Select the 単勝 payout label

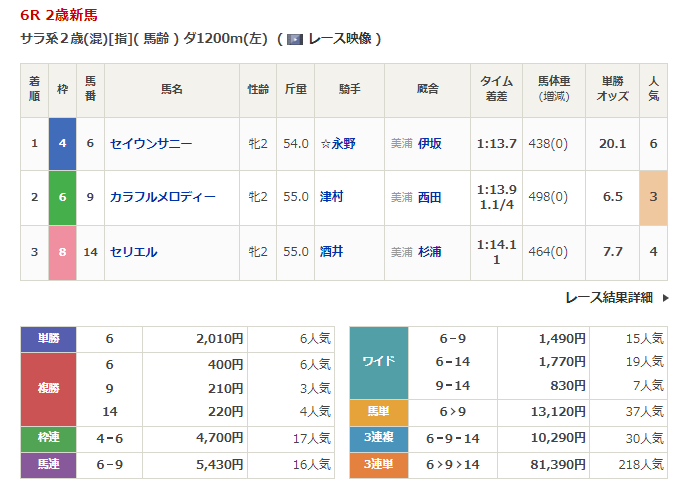tap(48, 338)
